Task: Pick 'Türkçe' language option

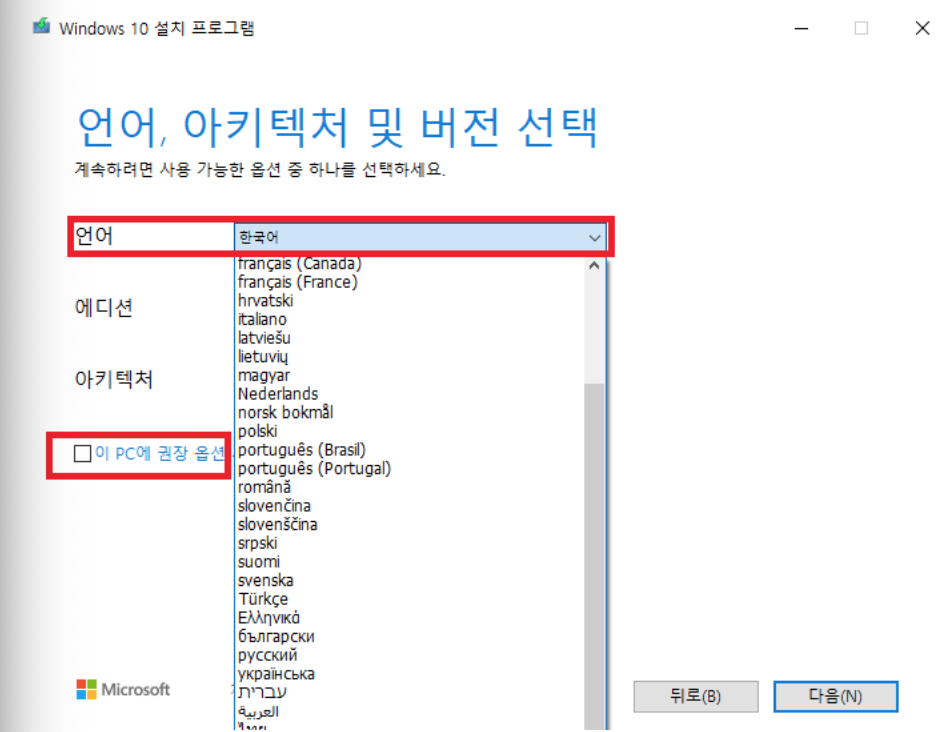Action: 410,599
